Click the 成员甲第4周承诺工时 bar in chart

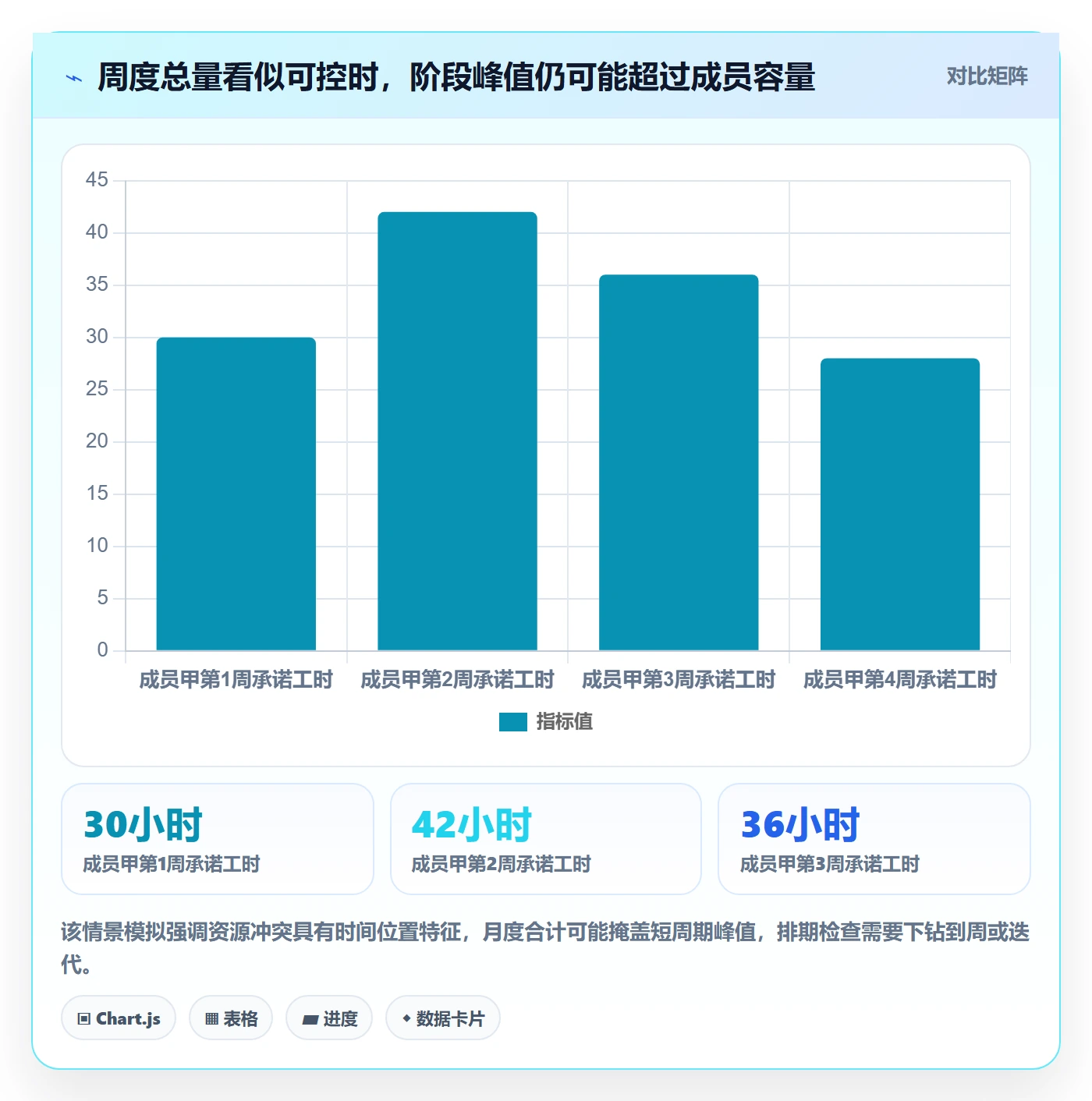900,504
